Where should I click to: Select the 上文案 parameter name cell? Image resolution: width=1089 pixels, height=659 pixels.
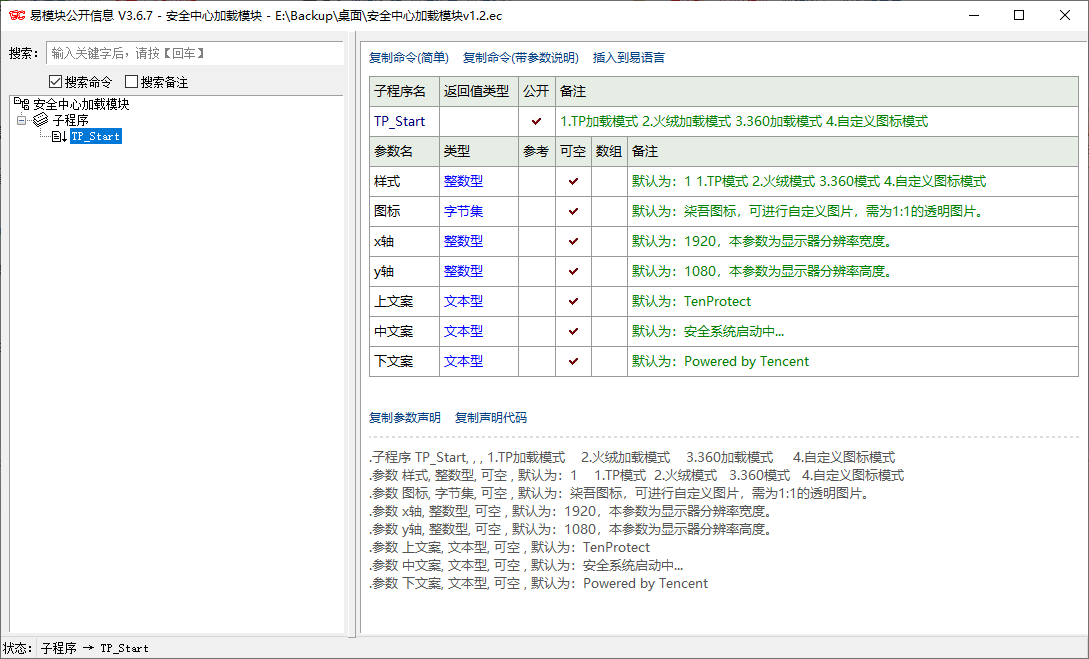click(404, 301)
